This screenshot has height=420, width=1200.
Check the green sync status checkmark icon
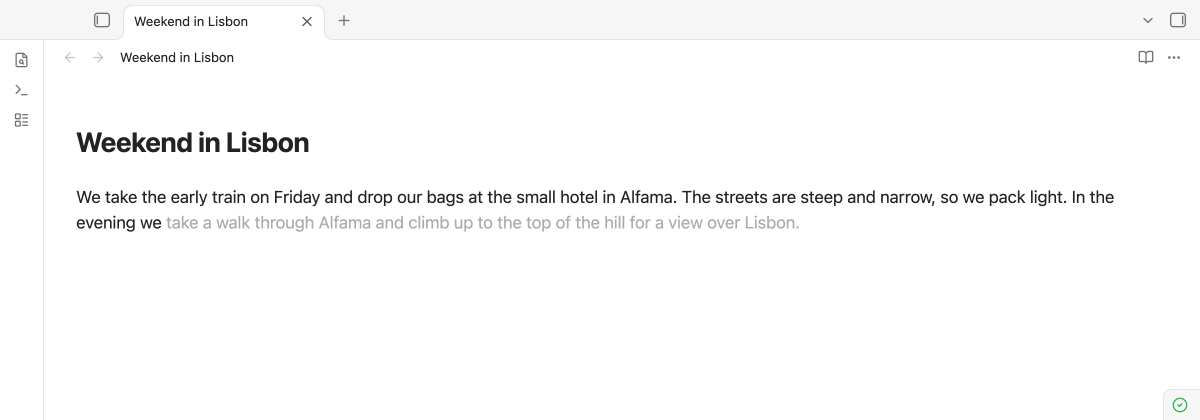[x=1180, y=404]
